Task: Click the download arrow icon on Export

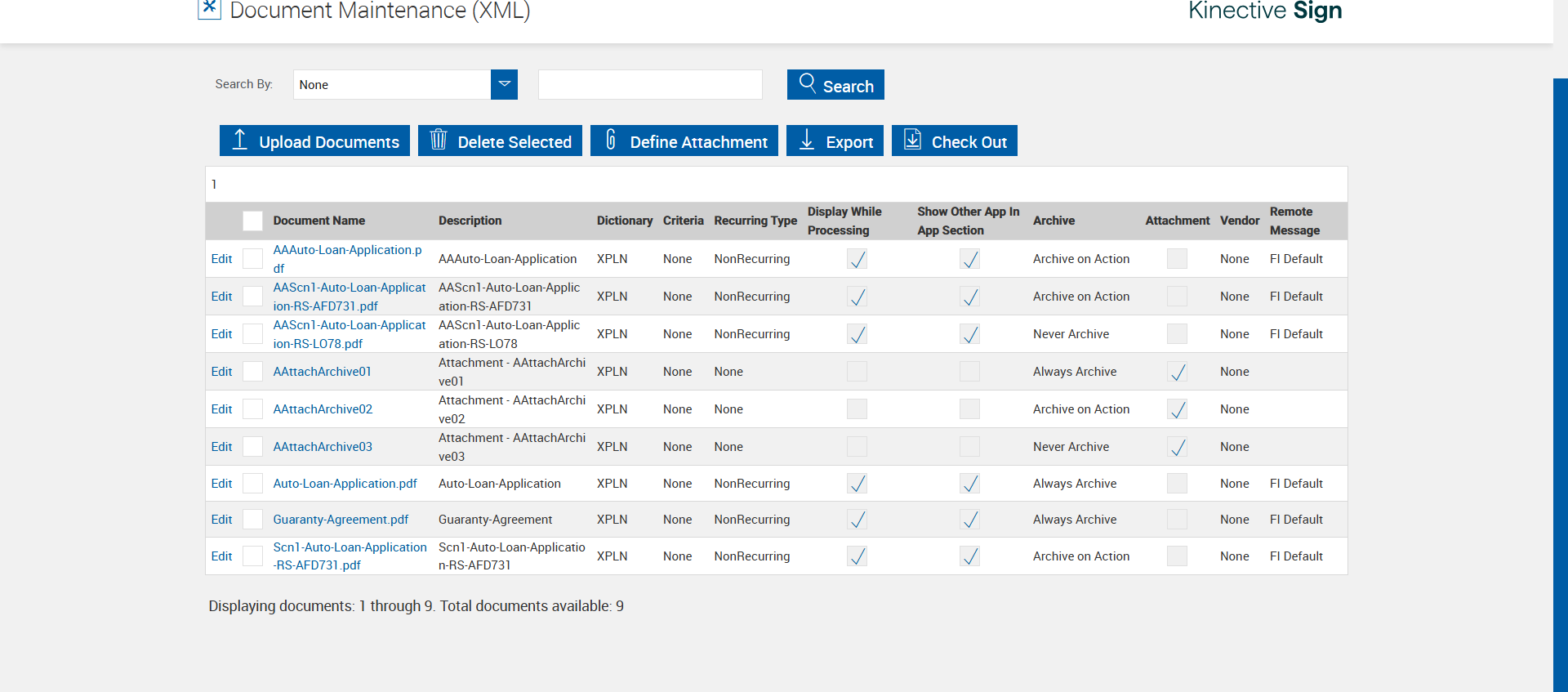Action: [x=807, y=141]
